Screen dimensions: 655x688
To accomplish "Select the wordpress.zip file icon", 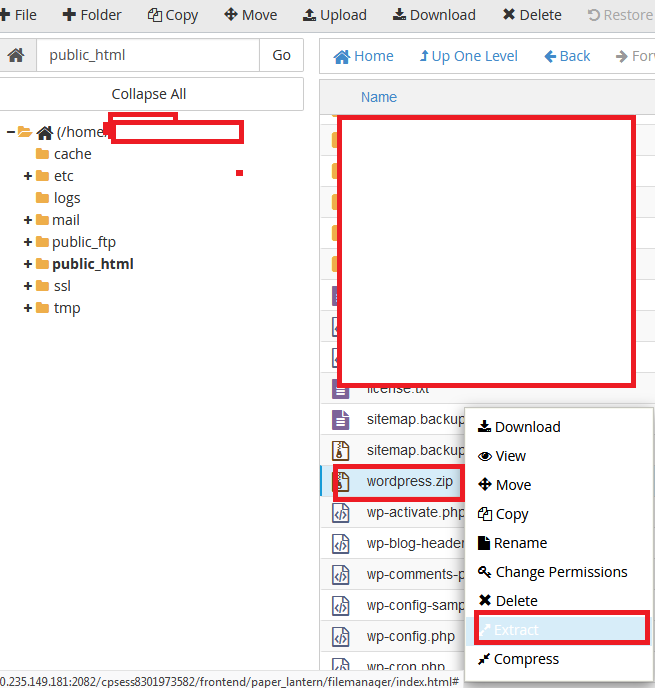I will pyautogui.click(x=341, y=481).
